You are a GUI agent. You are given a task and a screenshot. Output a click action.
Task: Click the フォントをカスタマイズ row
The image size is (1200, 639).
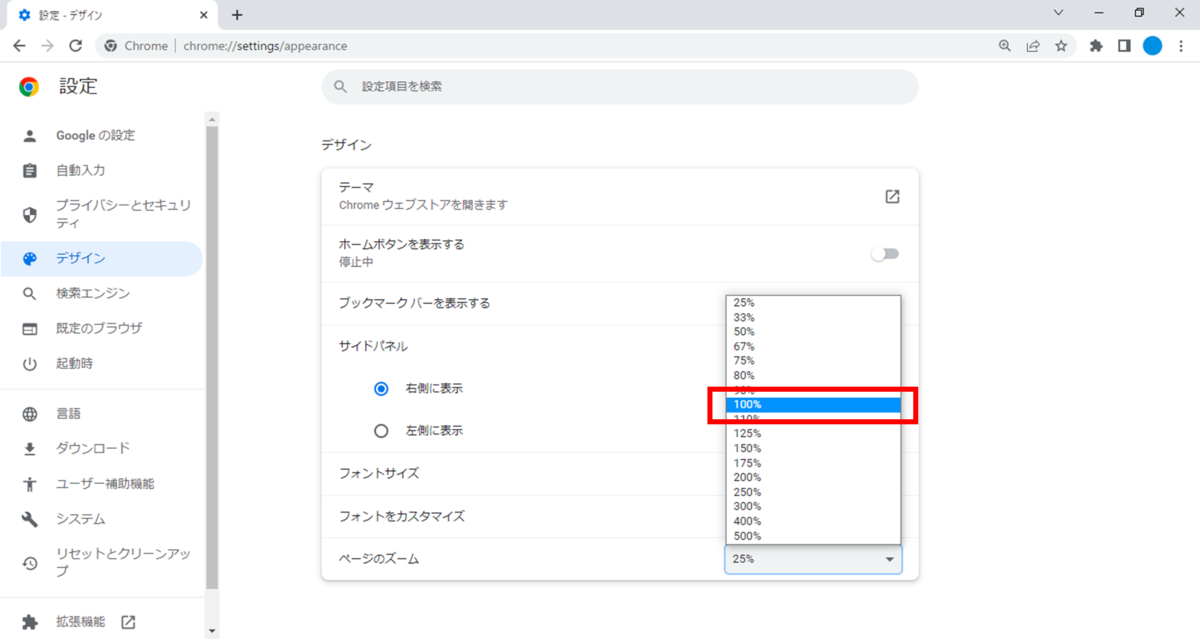620,516
